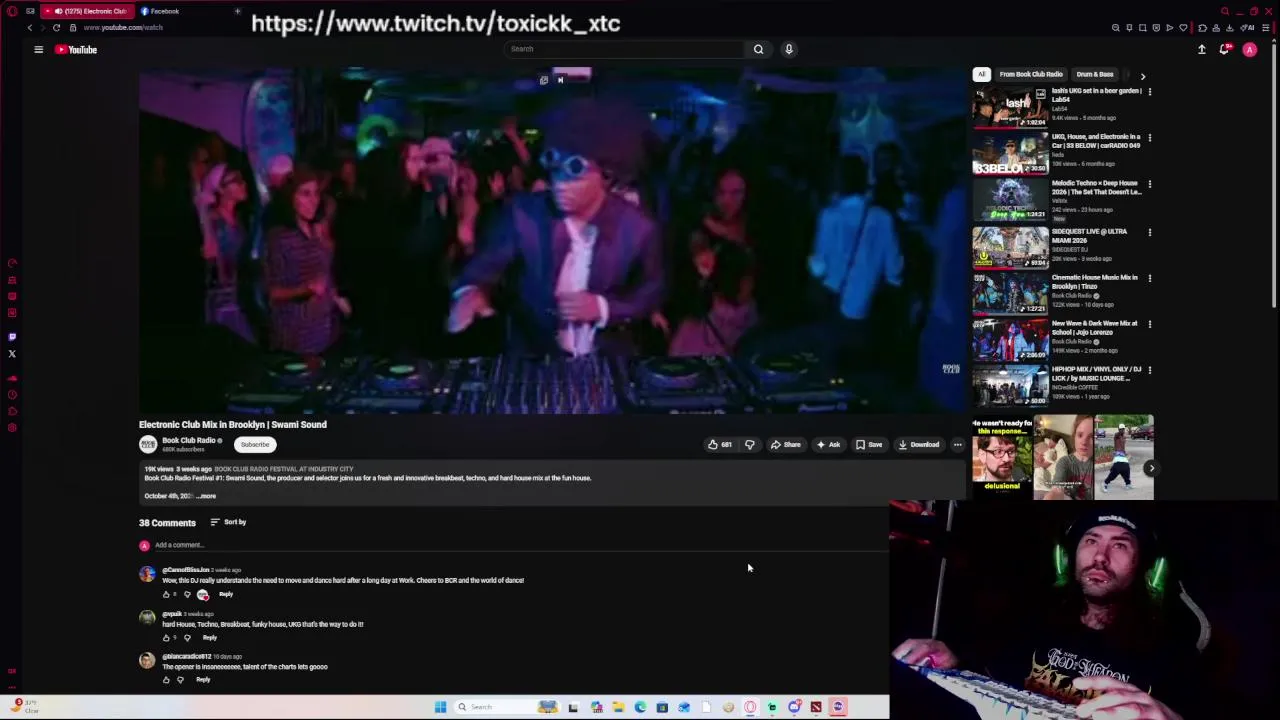The height and width of the screenshot is (720, 1280).
Task: Open the Windows Start menu
Action: pos(440,707)
